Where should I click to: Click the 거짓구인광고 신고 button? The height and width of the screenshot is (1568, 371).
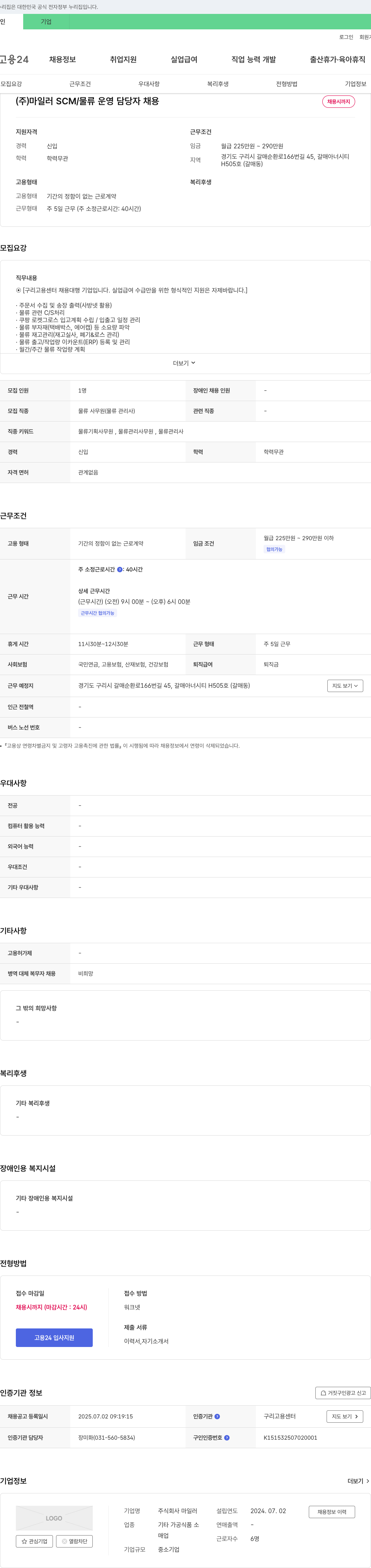[x=343, y=1393]
